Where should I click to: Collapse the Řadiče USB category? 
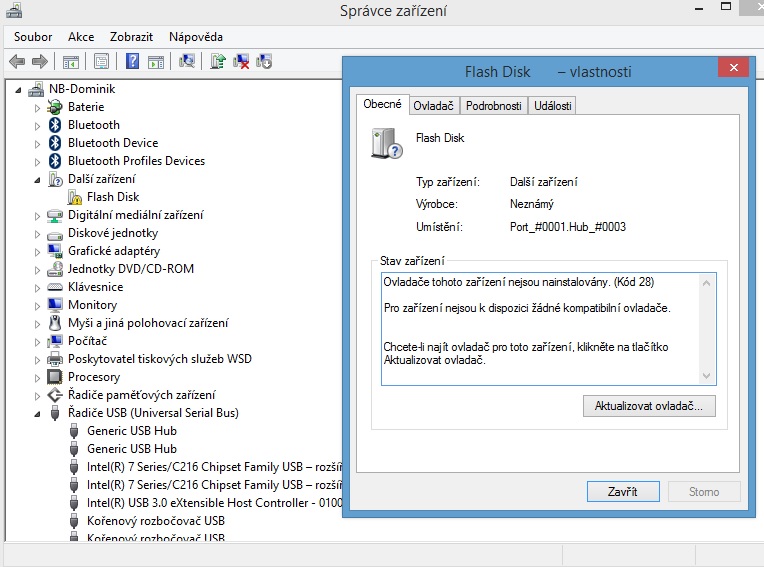click(39, 413)
